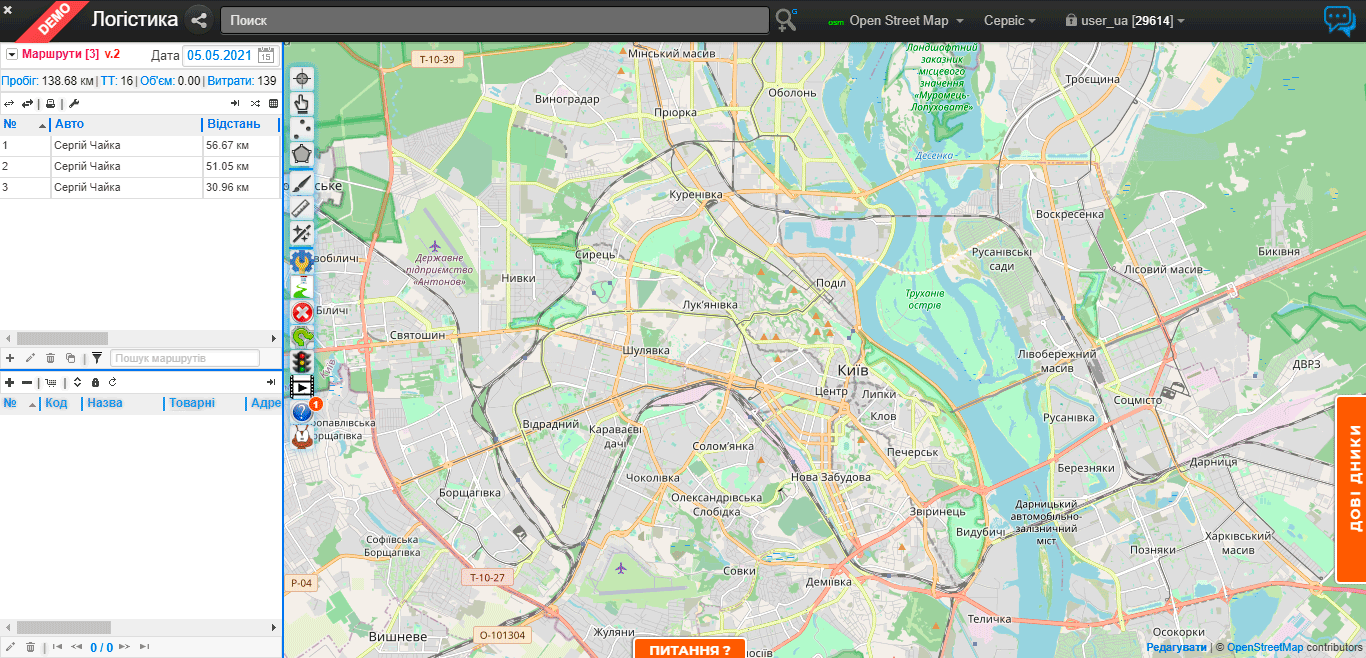The height and width of the screenshot is (658, 1366).
Task: Choose the polygon area tool
Action: pyautogui.click(x=302, y=154)
